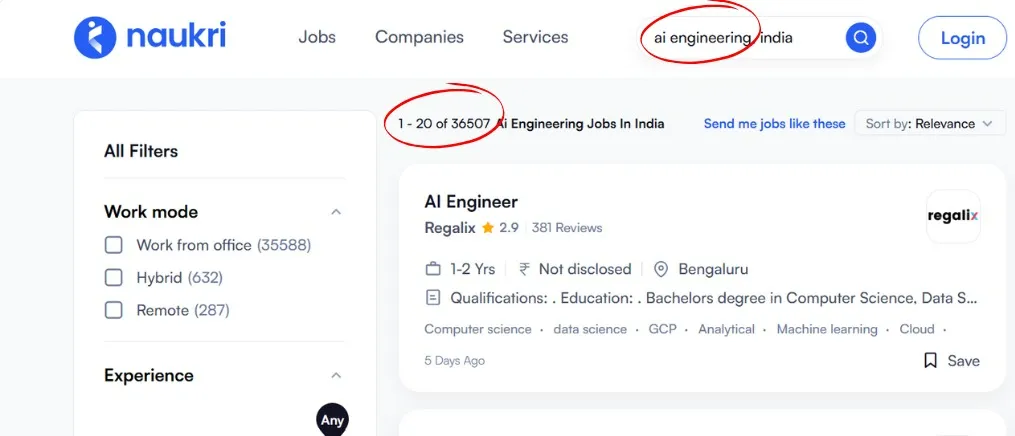Image resolution: width=1015 pixels, height=436 pixels.
Task: Click the qualifications document icon
Action: pos(433,298)
